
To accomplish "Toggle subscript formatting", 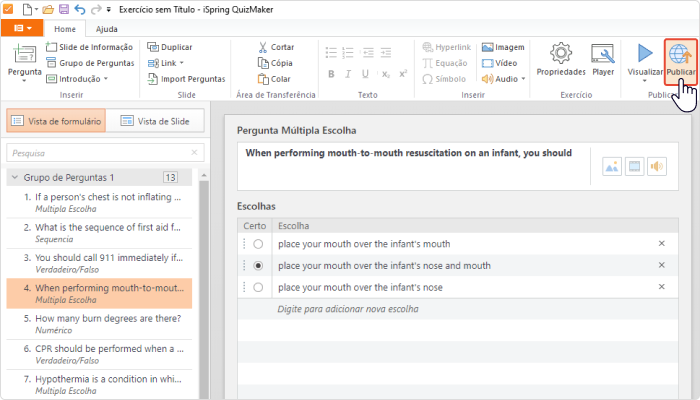I will point(386,74).
